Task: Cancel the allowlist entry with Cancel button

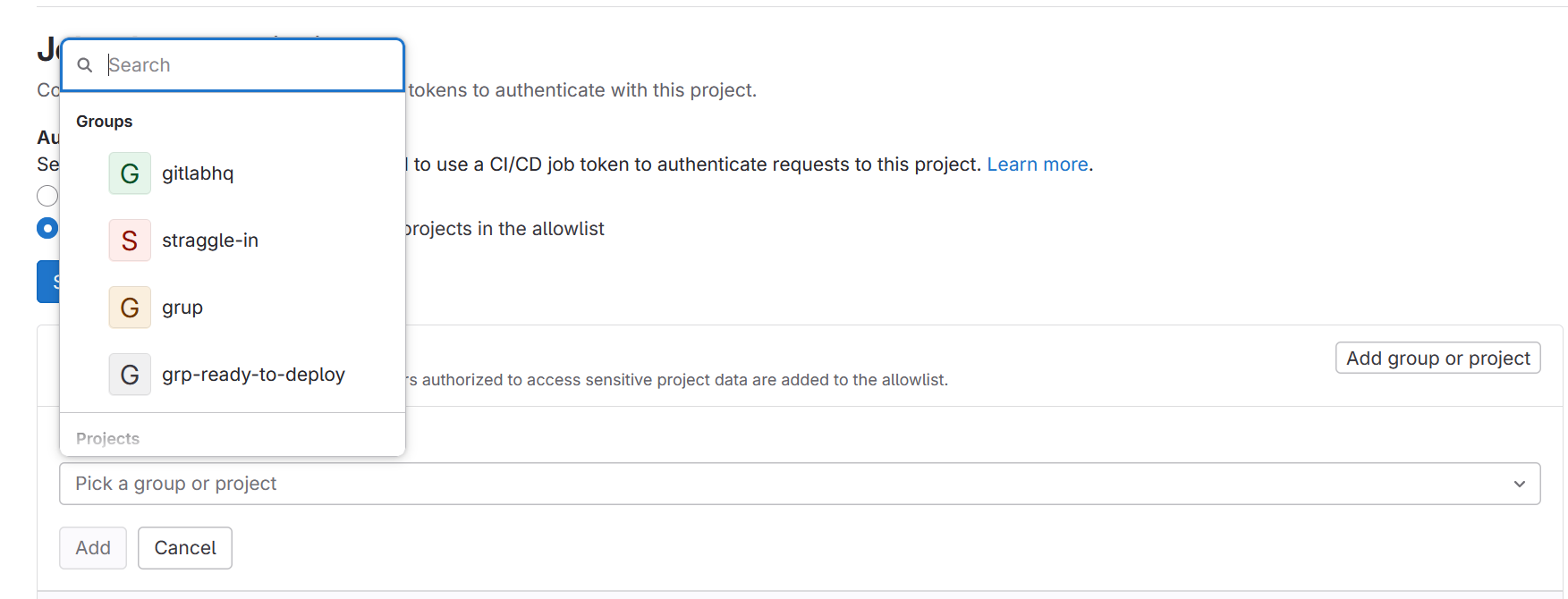Action: coord(184,547)
